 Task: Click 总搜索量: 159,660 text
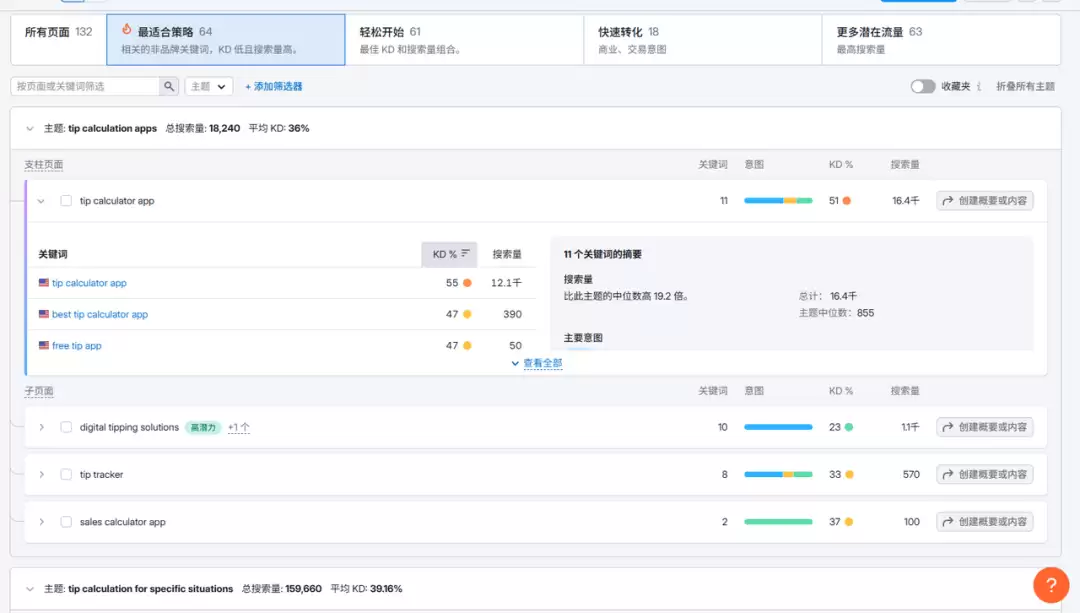coord(282,589)
